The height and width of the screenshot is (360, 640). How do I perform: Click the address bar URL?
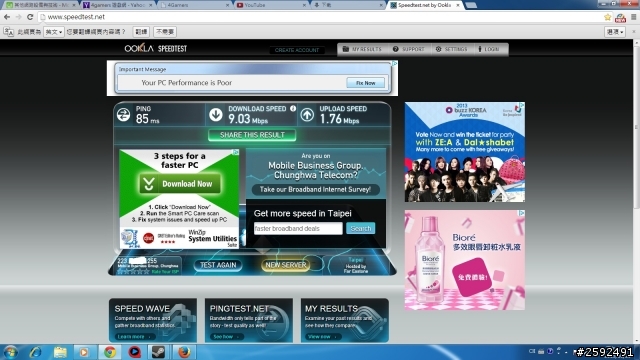pyautogui.click(x=76, y=17)
